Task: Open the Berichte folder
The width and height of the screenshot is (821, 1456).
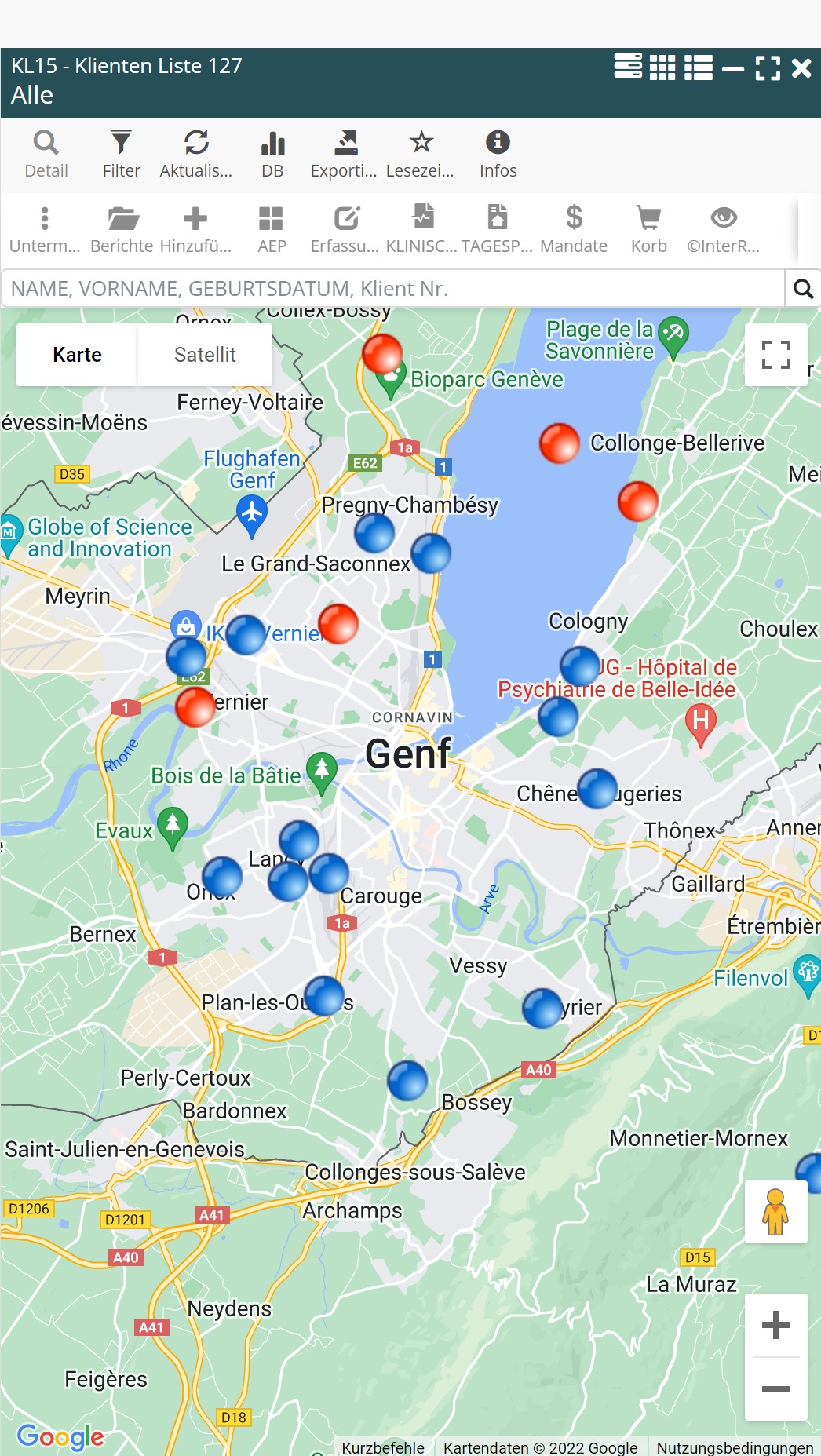Action: (122, 229)
